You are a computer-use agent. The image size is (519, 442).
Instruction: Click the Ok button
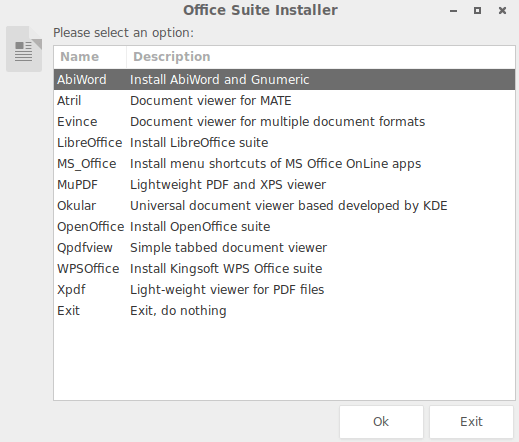click(381, 422)
